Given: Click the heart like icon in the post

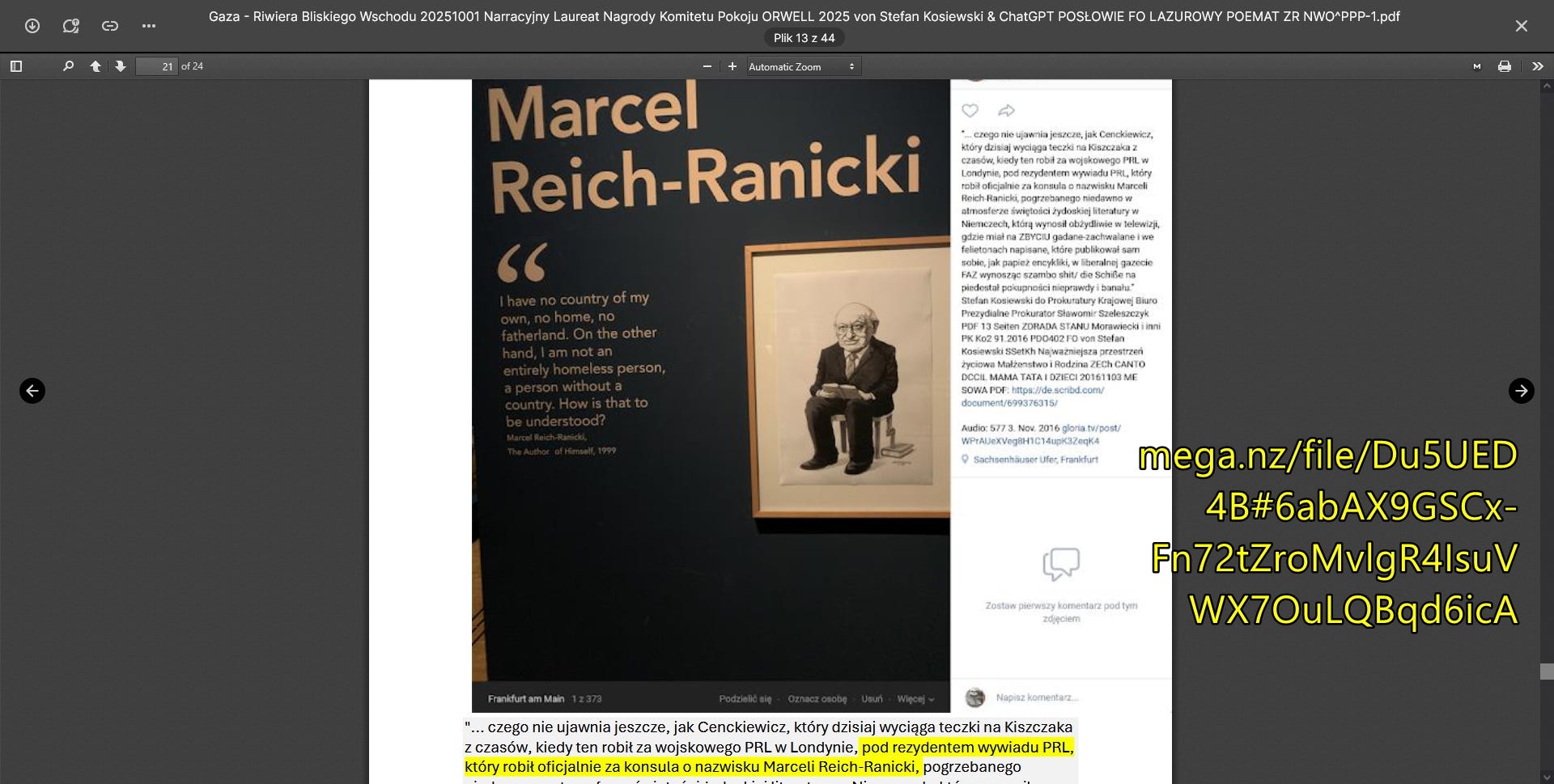Looking at the screenshot, I should pos(970,111).
